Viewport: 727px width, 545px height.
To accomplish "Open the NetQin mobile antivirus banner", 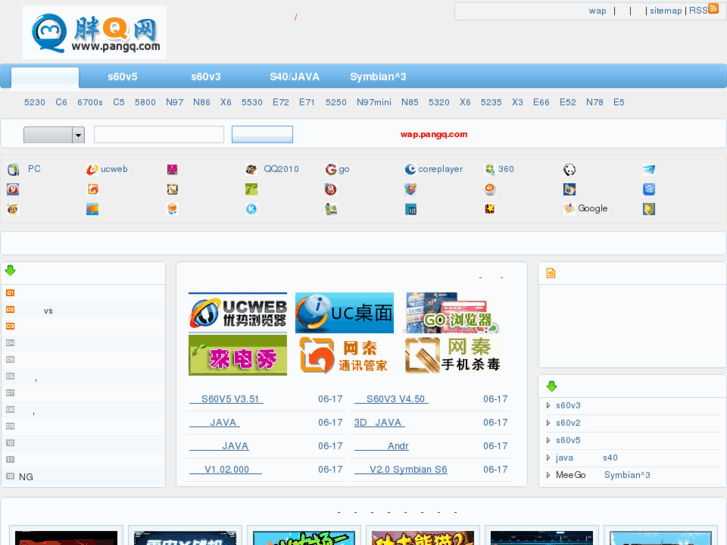I will click(452, 355).
